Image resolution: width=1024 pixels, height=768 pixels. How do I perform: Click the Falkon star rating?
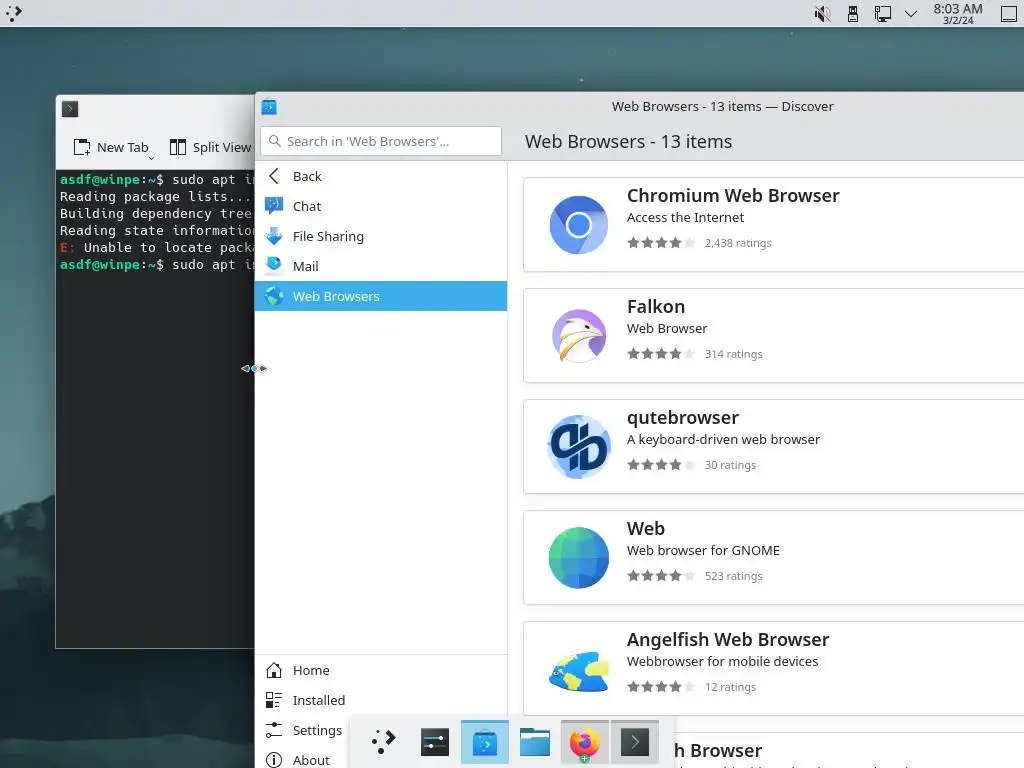[661, 354]
